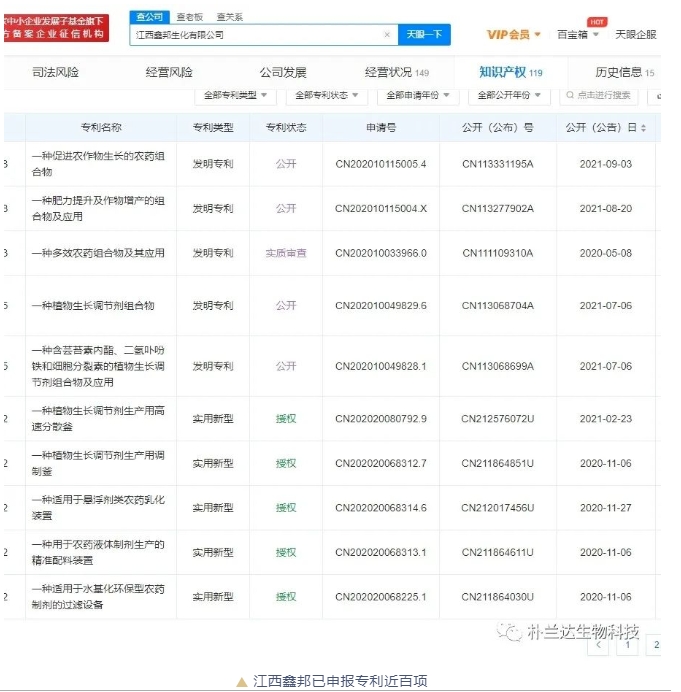Expand the 全部专利状态 filter dropdown

[327, 95]
